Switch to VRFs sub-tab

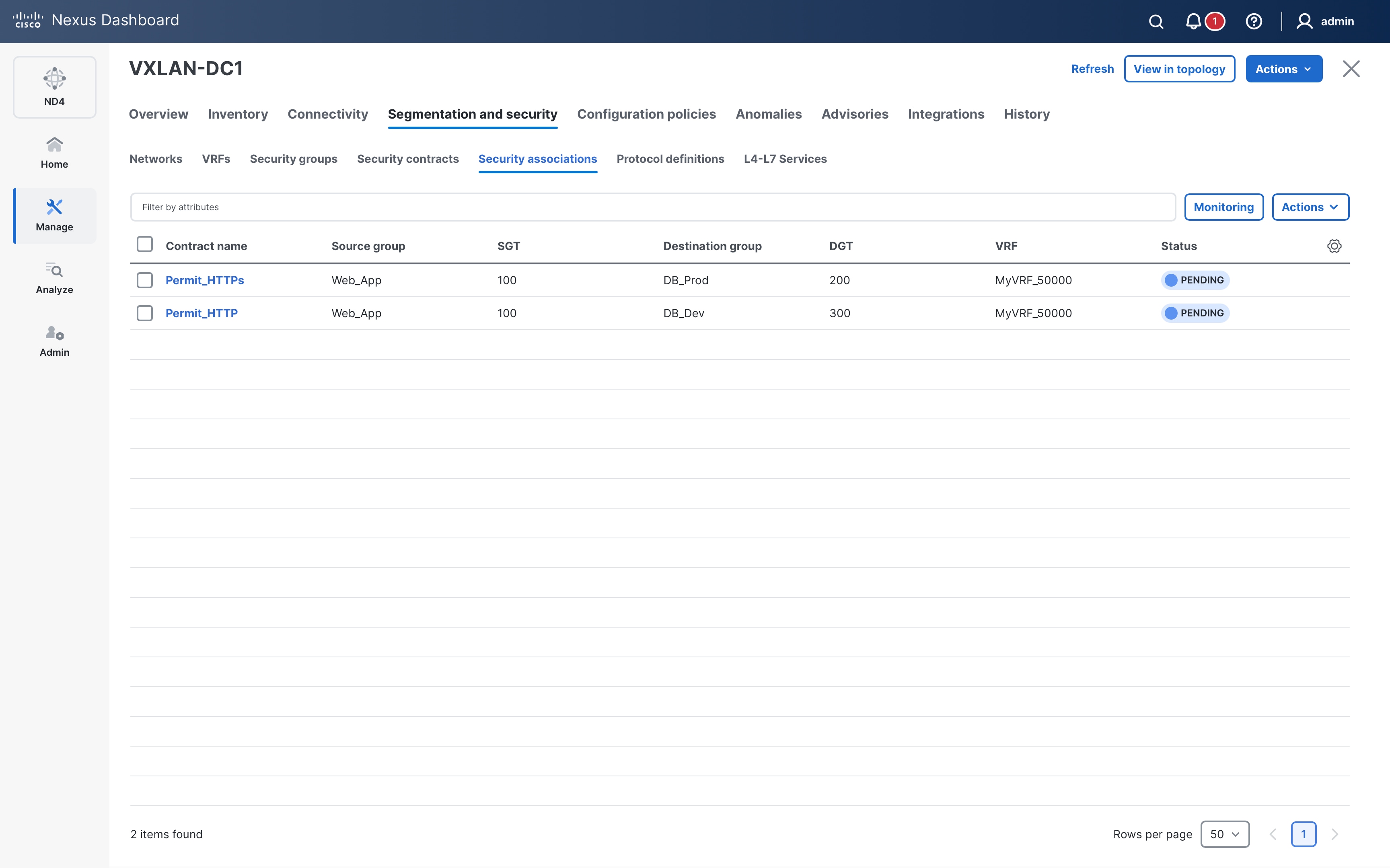click(216, 159)
